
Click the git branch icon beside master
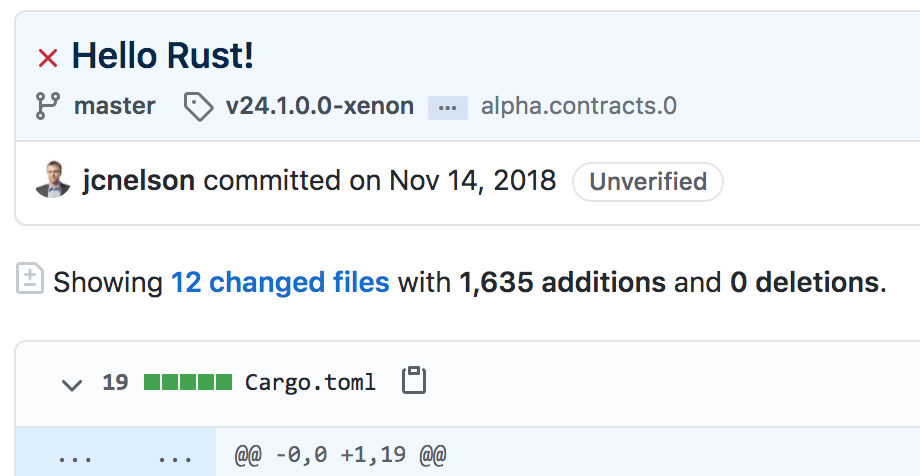click(48, 106)
